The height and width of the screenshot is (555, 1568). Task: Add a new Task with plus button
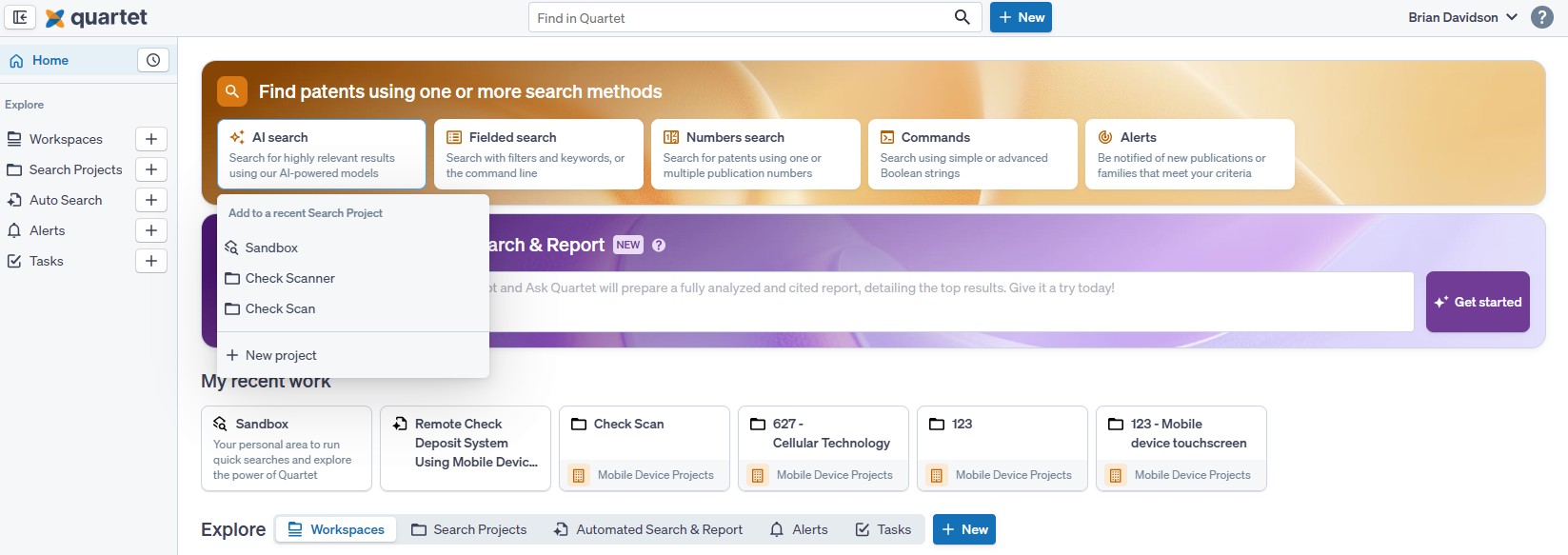click(151, 261)
